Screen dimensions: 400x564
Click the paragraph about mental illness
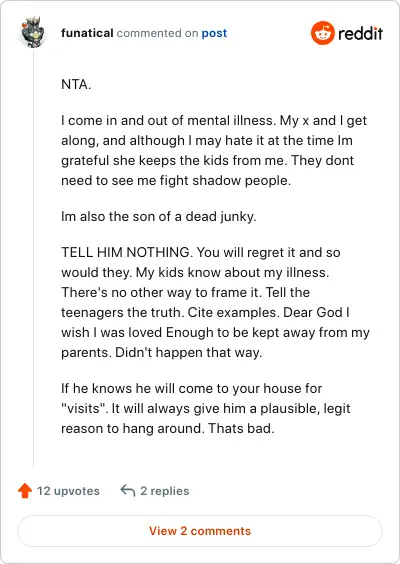[214, 150]
